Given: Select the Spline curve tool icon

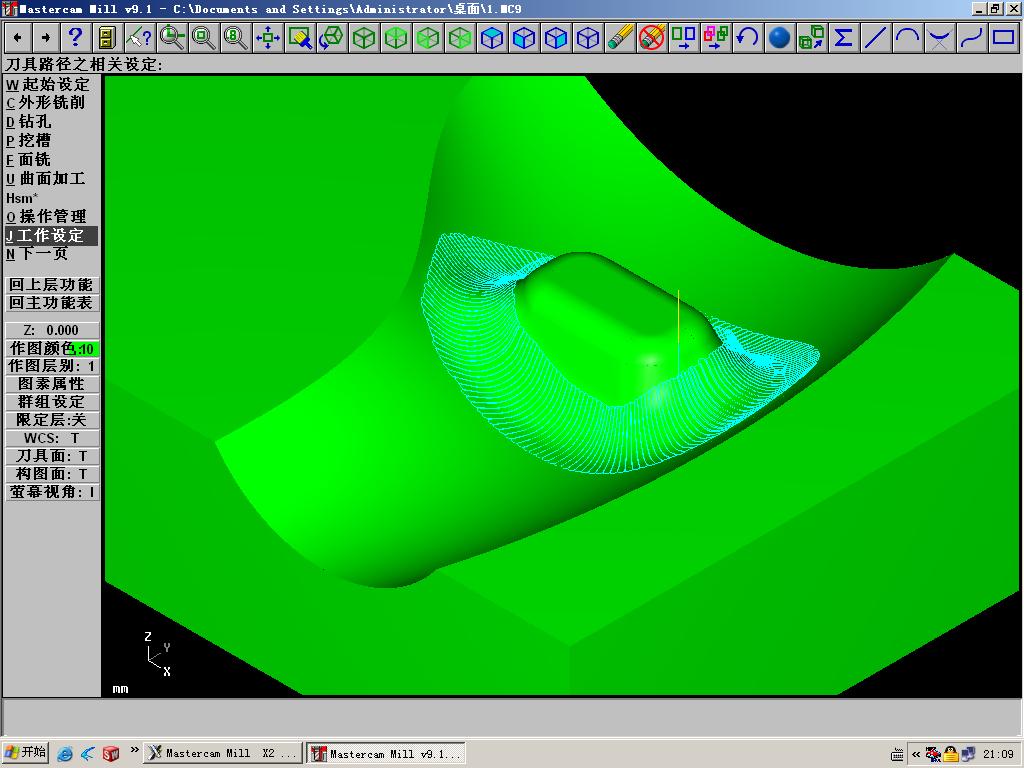Looking at the screenshot, I should tap(972, 37).
